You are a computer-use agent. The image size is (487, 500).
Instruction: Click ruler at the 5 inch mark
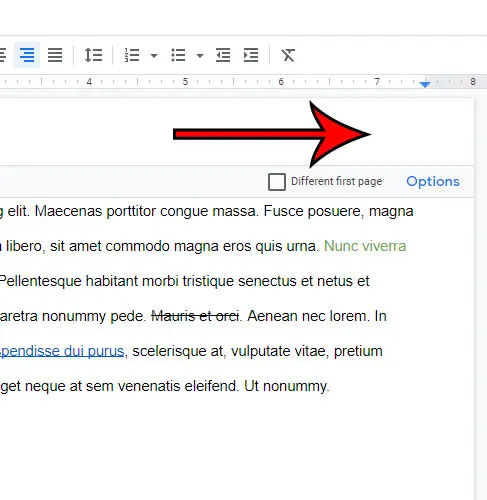tap(185, 82)
